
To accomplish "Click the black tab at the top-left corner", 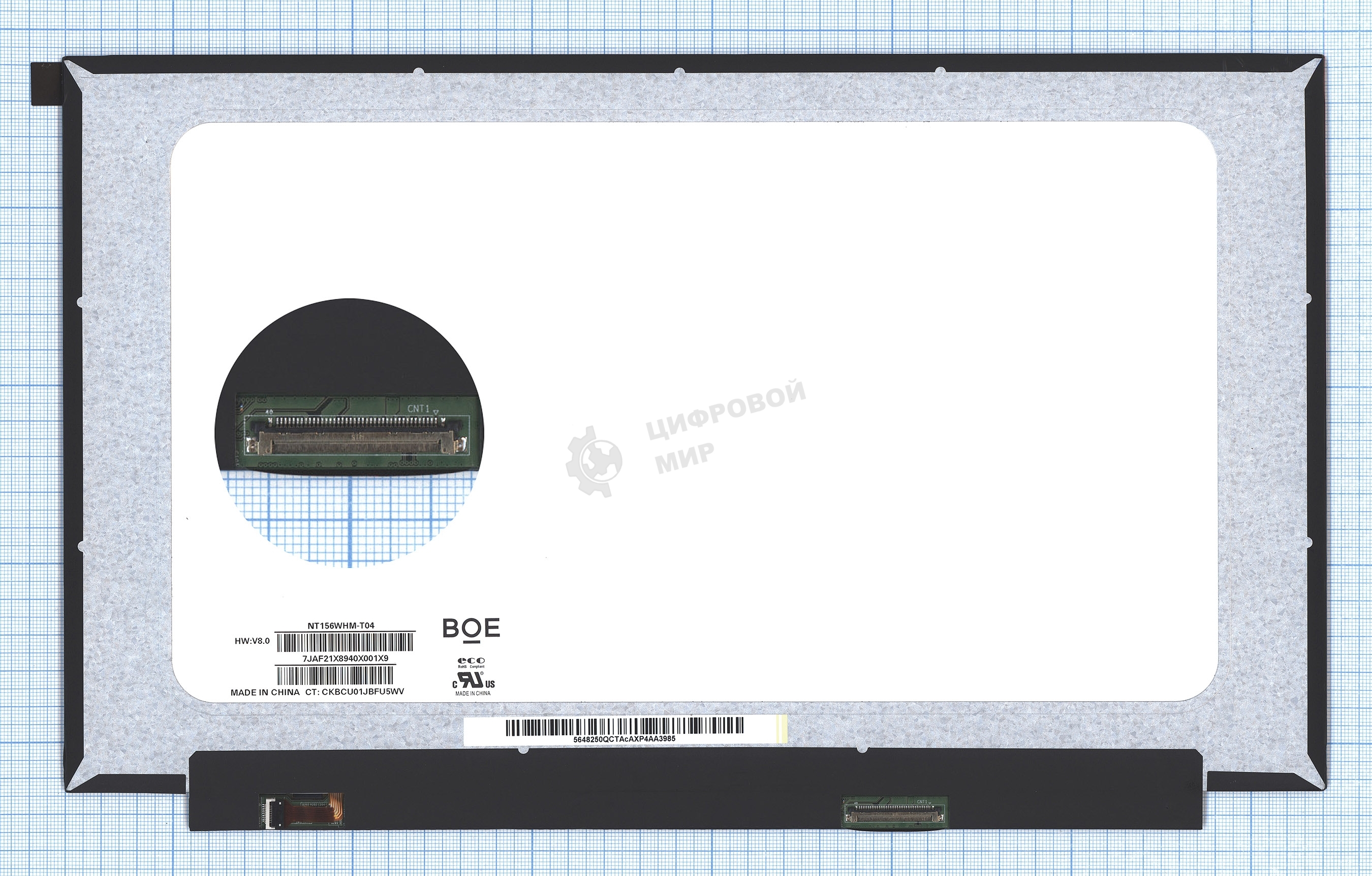I will click(48, 84).
